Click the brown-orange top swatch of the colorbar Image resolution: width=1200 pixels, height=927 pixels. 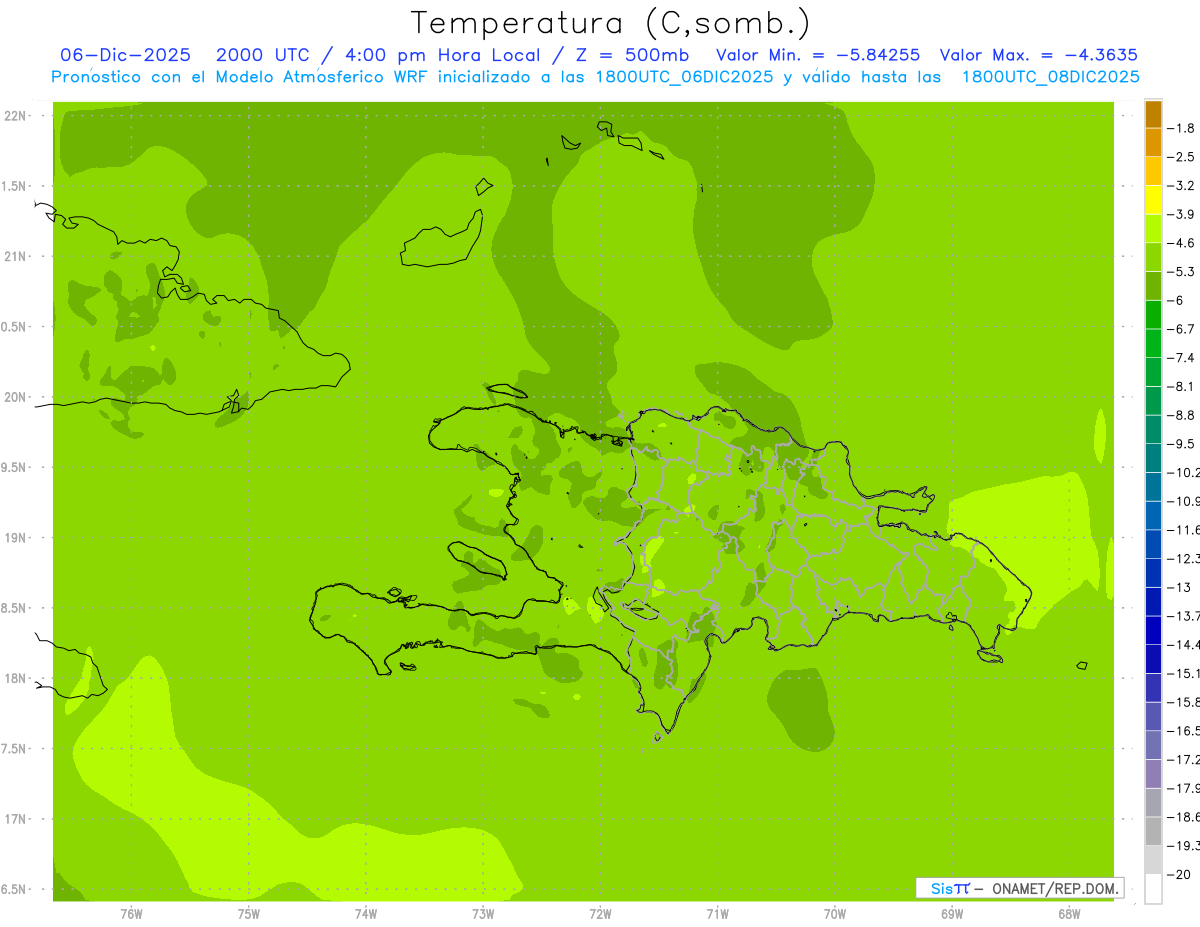(x=1153, y=114)
